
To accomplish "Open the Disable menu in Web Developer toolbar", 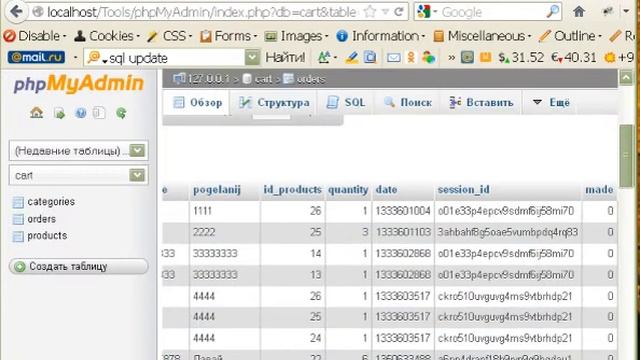I will click(x=35, y=36).
